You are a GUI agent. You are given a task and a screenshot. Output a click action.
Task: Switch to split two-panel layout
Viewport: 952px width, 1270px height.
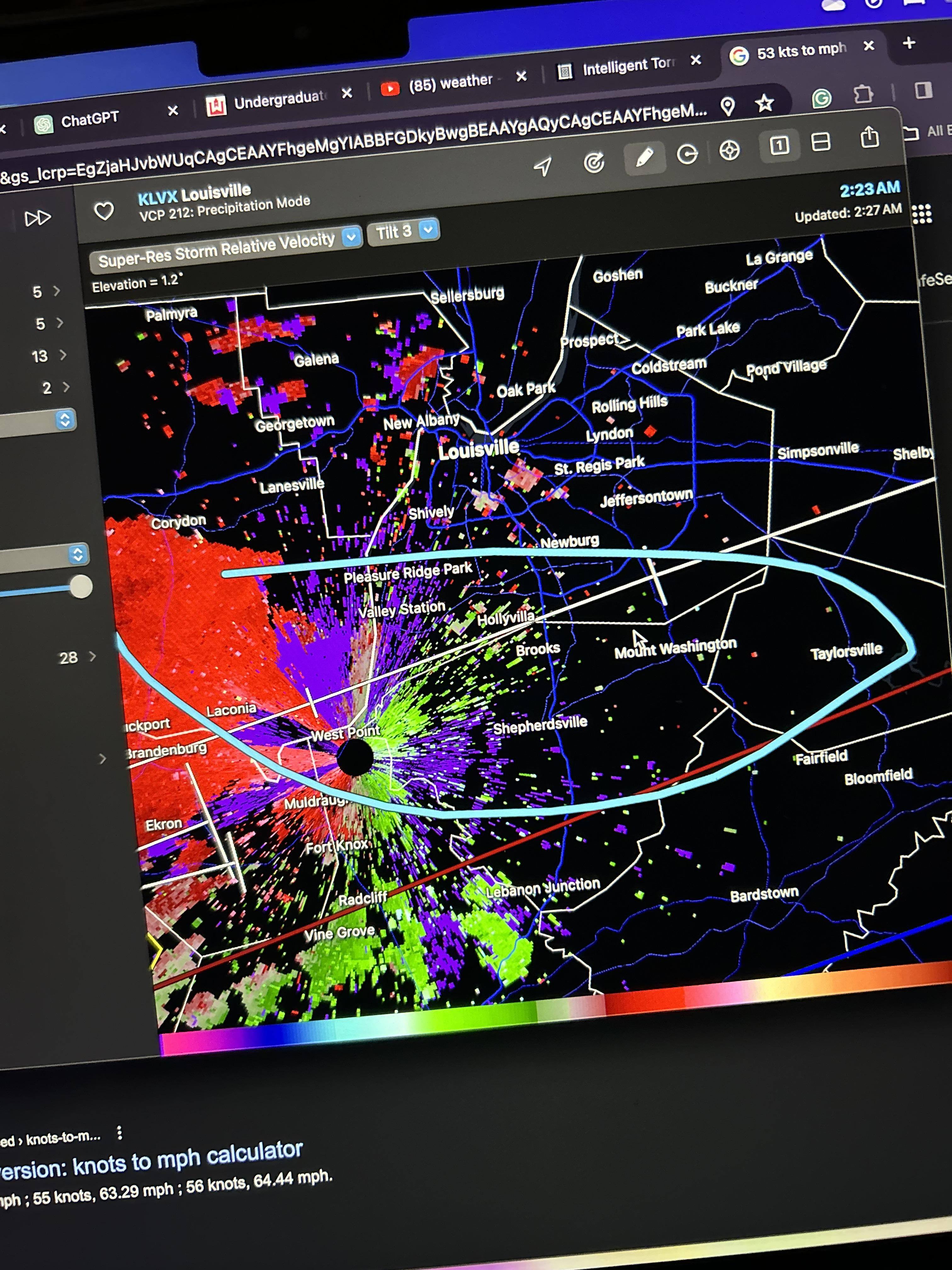click(x=821, y=142)
